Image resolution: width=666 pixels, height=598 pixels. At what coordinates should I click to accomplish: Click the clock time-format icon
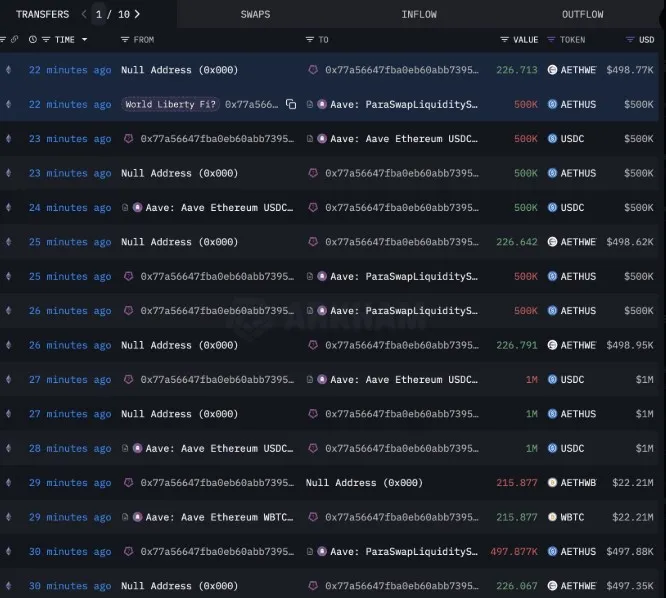pyautogui.click(x=33, y=39)
